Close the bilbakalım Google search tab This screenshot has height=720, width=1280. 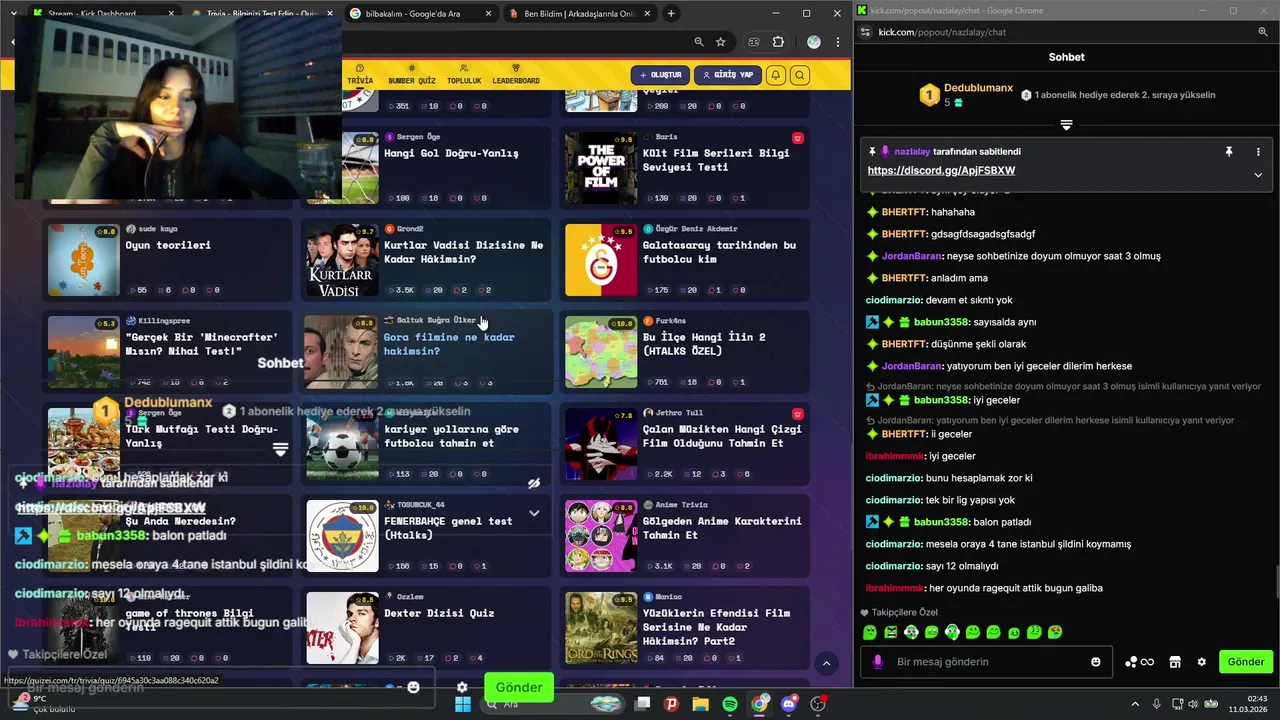[x=487, y=13]
